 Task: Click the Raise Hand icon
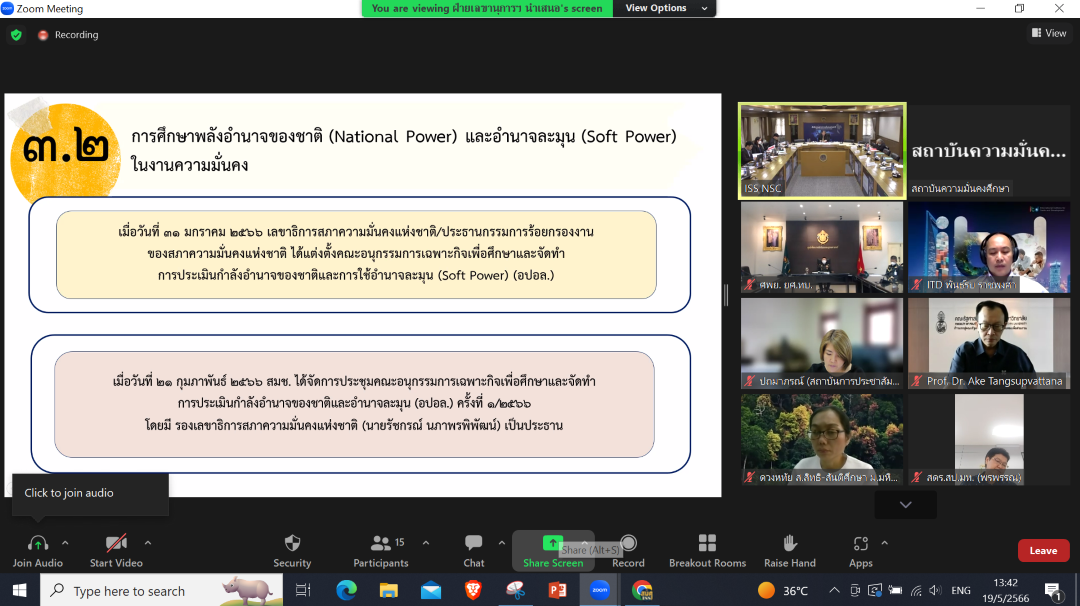point(790,543)
